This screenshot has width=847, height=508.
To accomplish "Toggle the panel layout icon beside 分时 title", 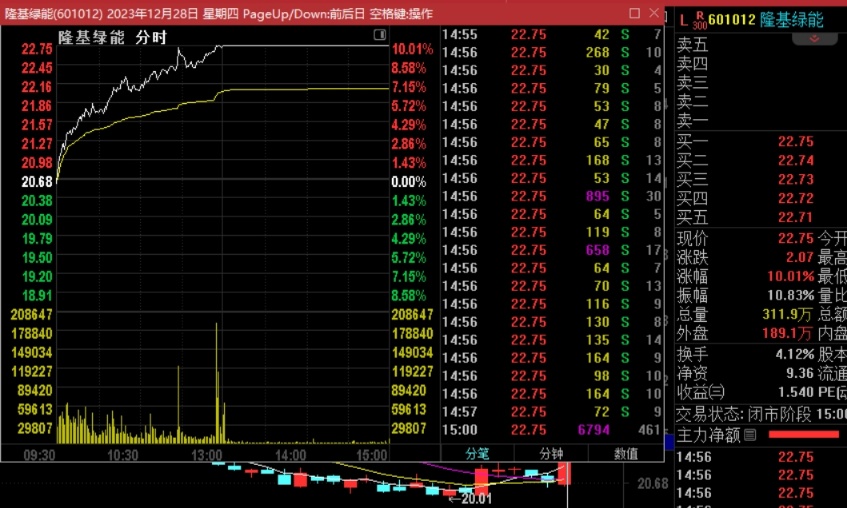I will (x=380, y=35).
